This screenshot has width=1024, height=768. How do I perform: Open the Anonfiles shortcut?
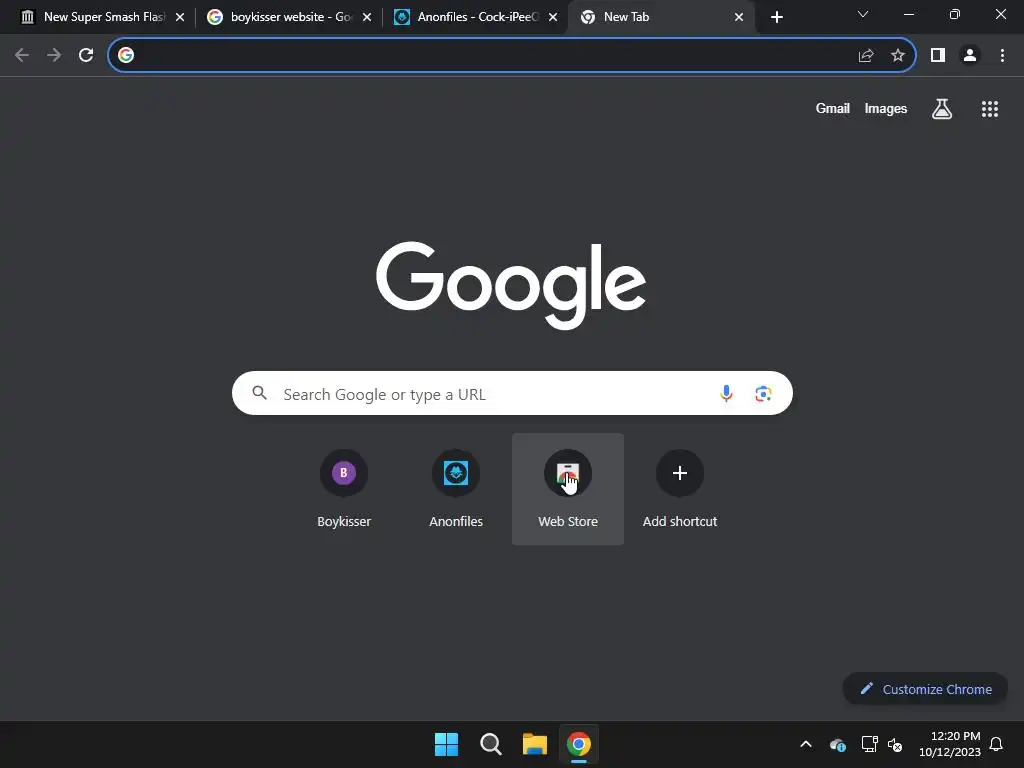(x=456, y=488)
